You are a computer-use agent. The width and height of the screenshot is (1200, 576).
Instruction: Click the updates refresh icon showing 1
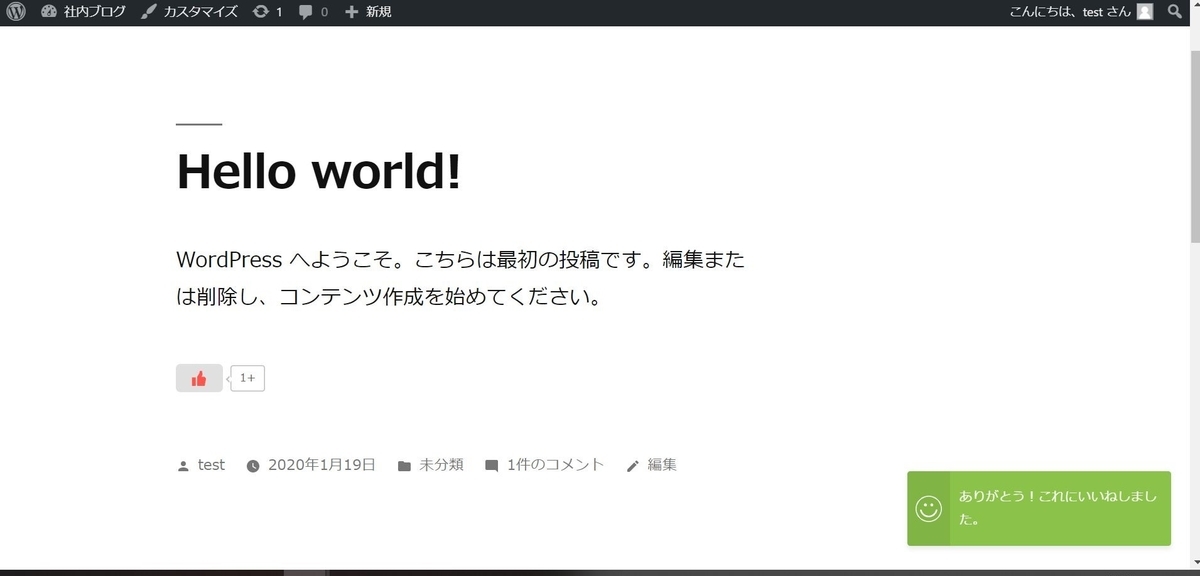pos(259,12)
